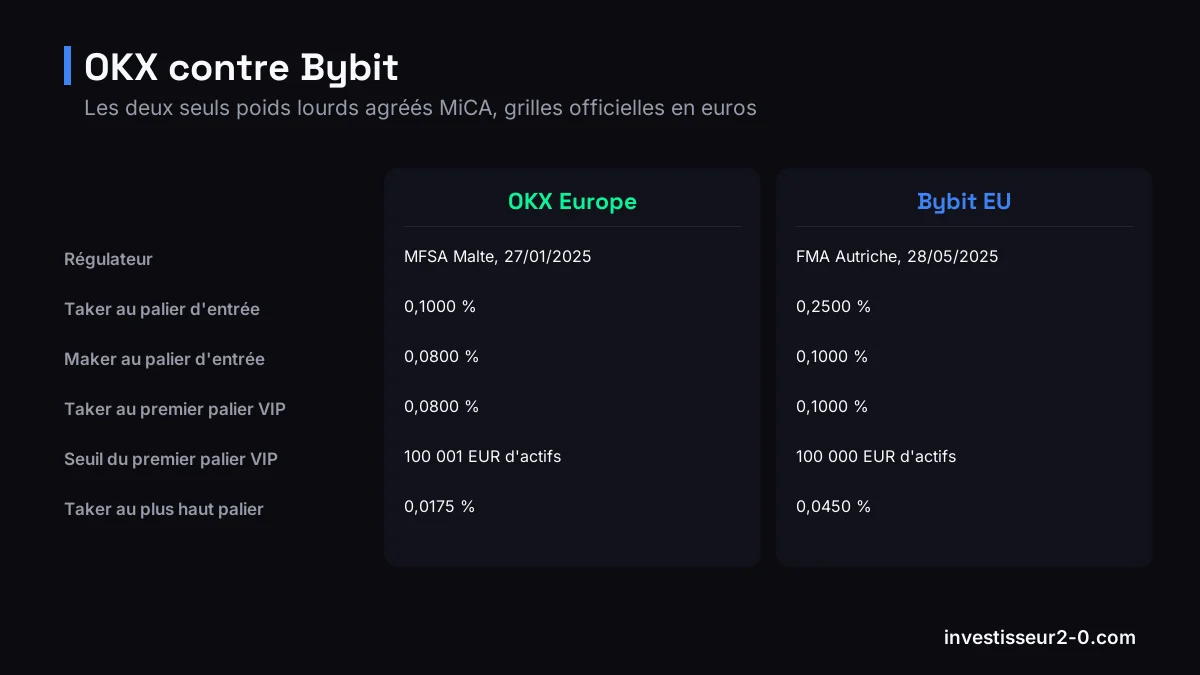Click the blue accent bar beside title

[67, 65]
